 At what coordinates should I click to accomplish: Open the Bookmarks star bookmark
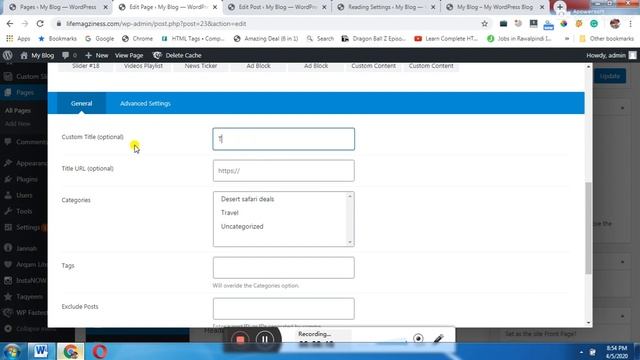[58, 39]
